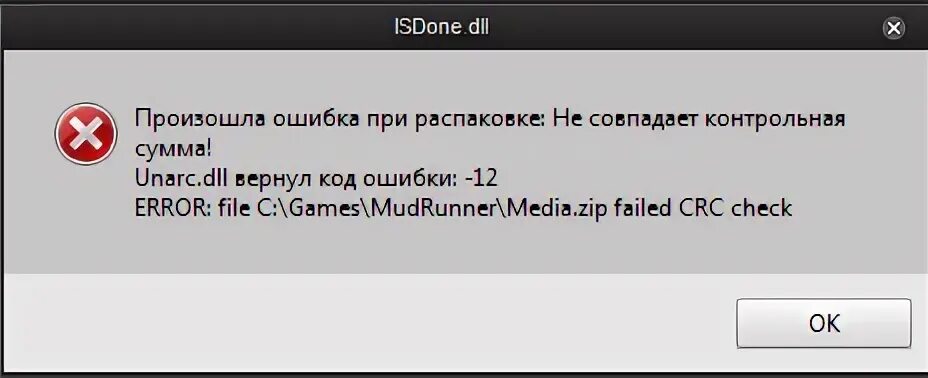The height and width of the screenshot is (378, 928).
Task: Click the ISDone.dll window title text
Action: [x=442, y=27]
